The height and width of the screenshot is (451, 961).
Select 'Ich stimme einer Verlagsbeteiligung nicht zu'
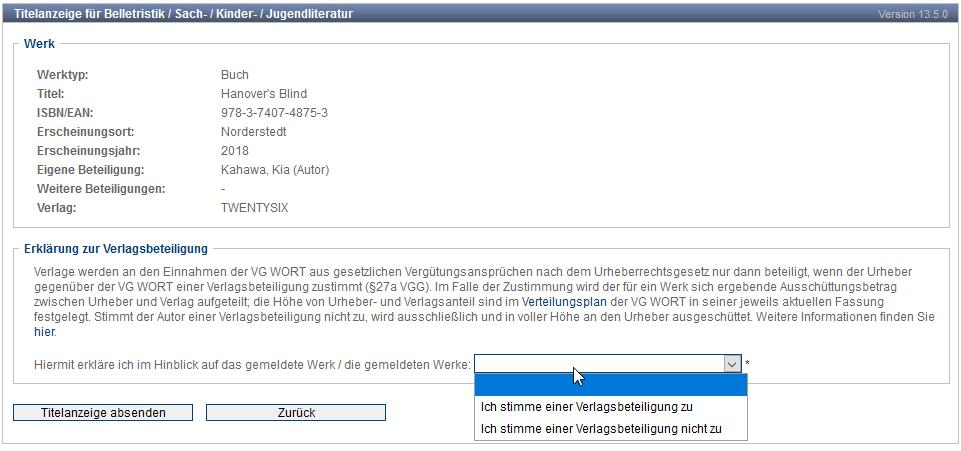tap(601, 430)
